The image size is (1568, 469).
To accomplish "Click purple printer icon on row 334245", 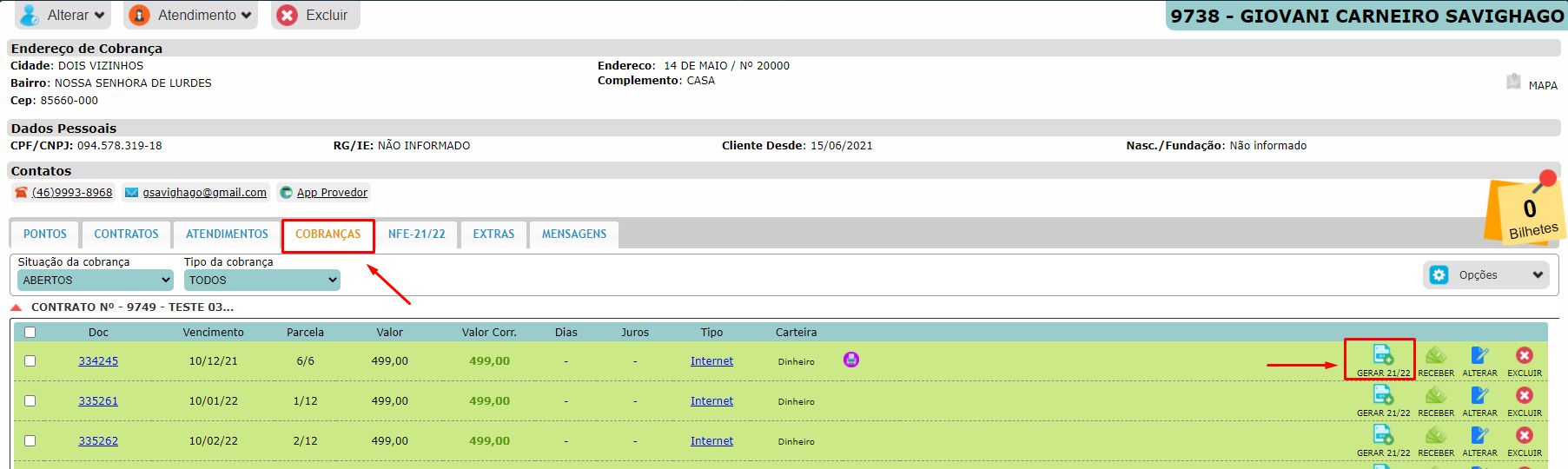I will tap(851, 360).
